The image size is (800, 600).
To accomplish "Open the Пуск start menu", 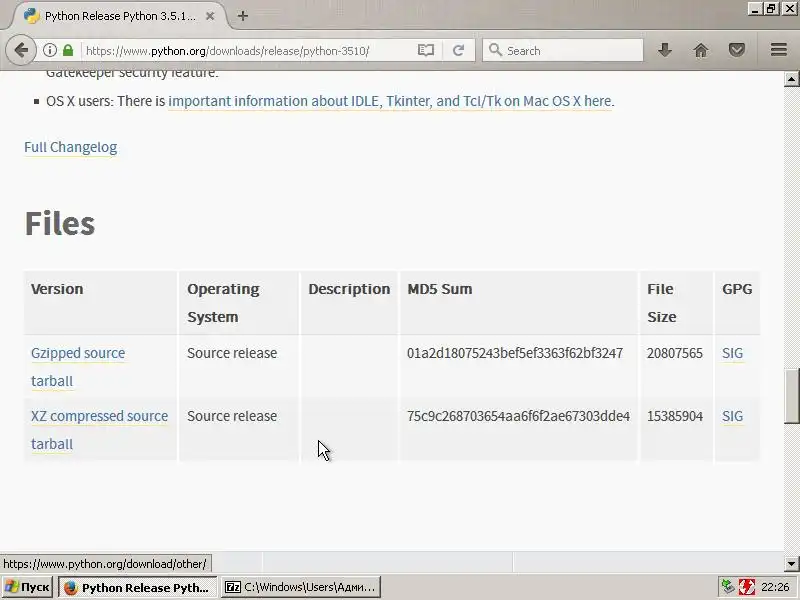I will [27, 587].
